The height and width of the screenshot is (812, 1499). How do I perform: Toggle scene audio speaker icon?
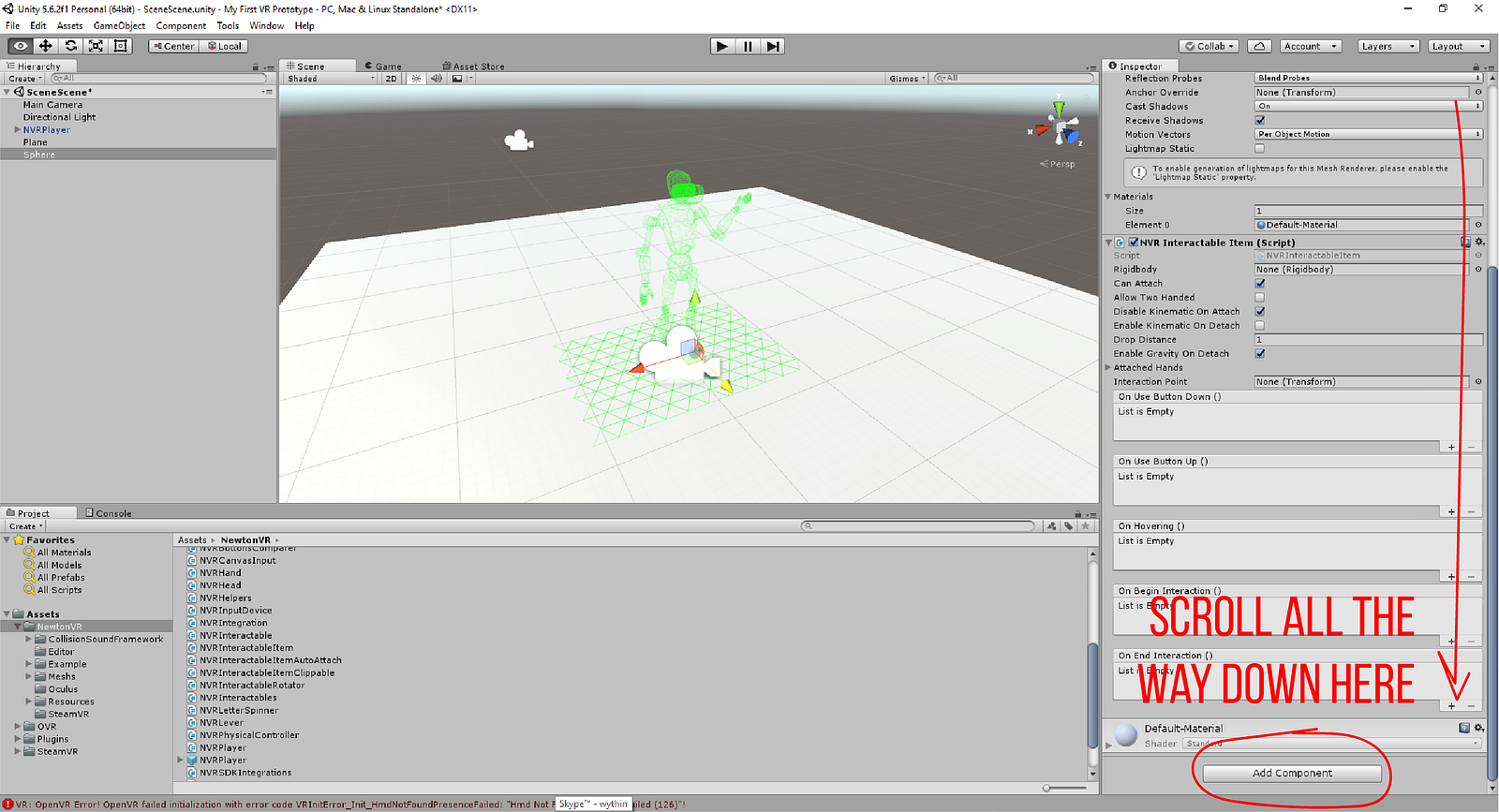pyautogui.click(x=437, y=79)
